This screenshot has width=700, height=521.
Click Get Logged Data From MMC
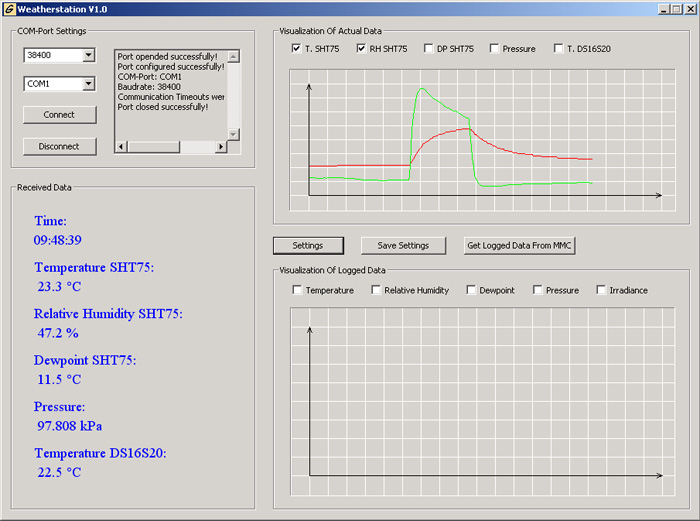pos(519,246)
